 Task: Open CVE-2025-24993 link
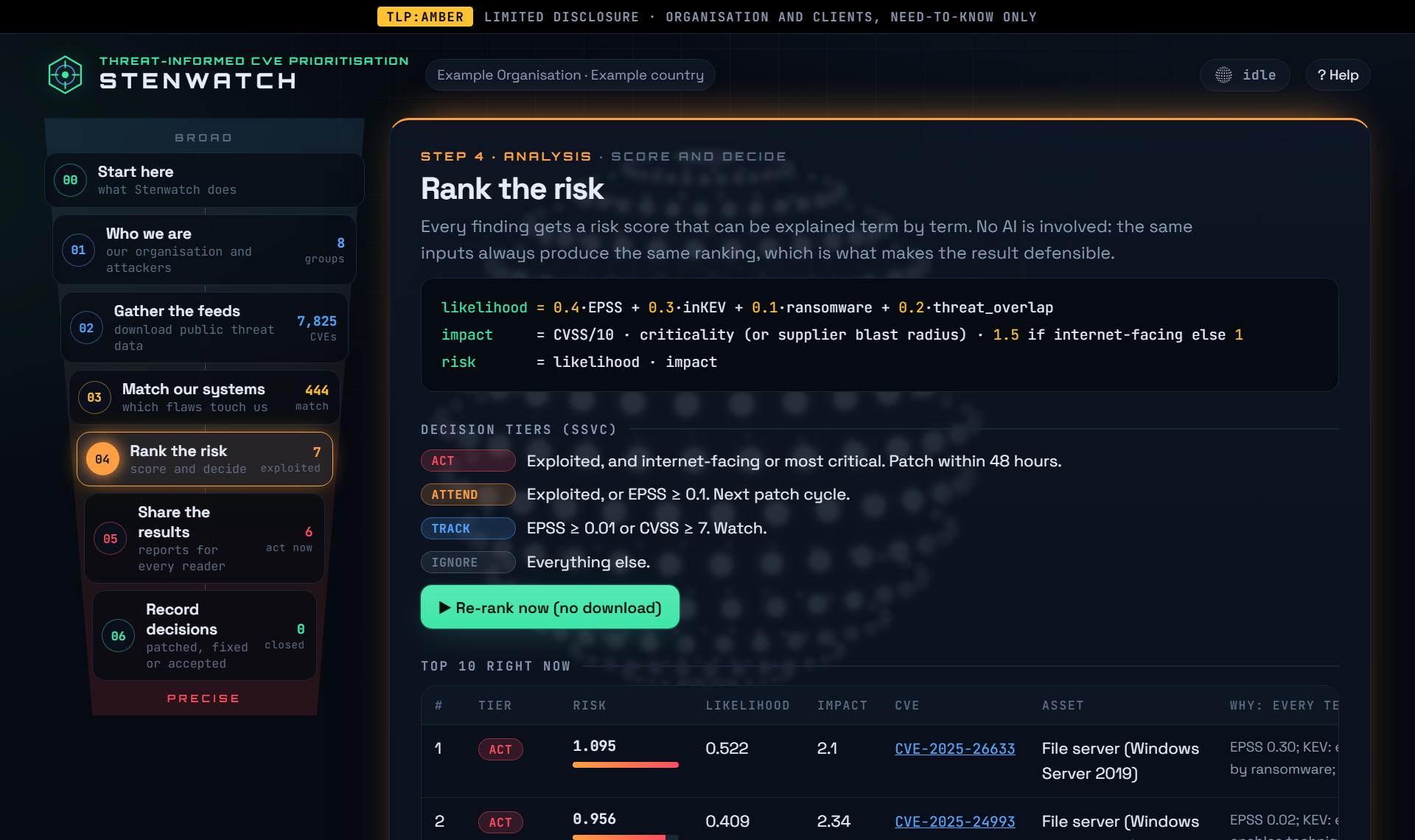(x=954, y=822)
